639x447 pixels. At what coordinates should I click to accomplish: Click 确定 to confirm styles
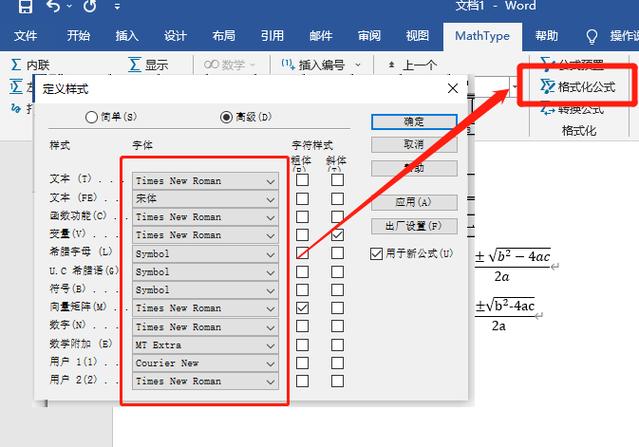(x=414, y=122)
